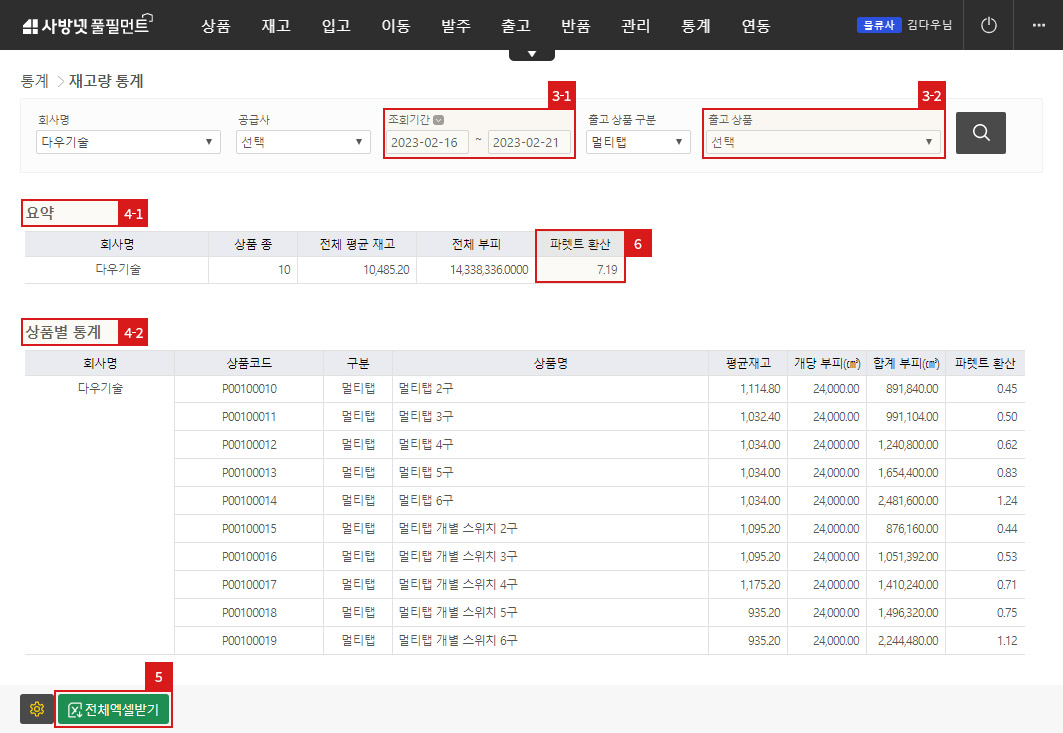
Task: Click the 전체엑셀받기 download button
Action: [x=113, y=709]
